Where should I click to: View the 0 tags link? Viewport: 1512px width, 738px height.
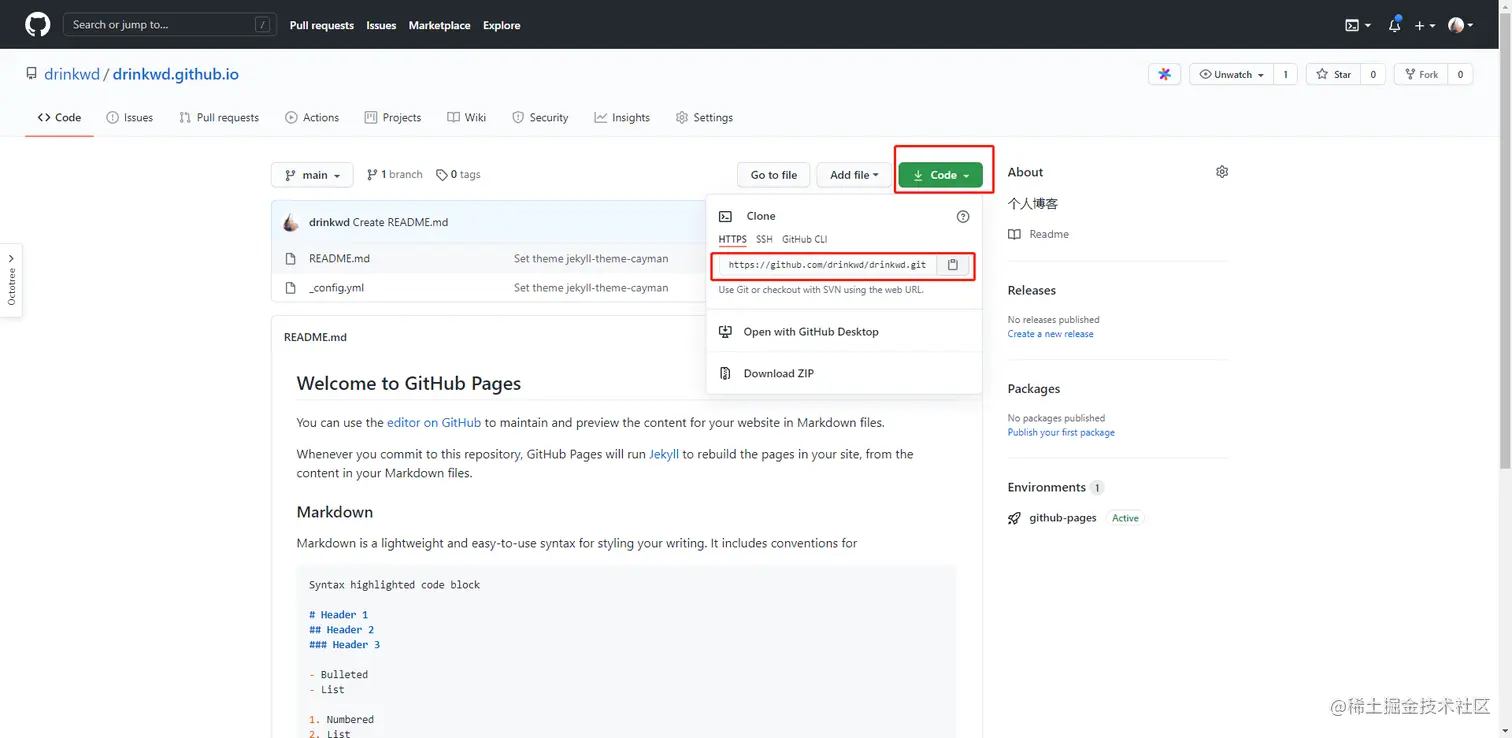coord(458,174)
